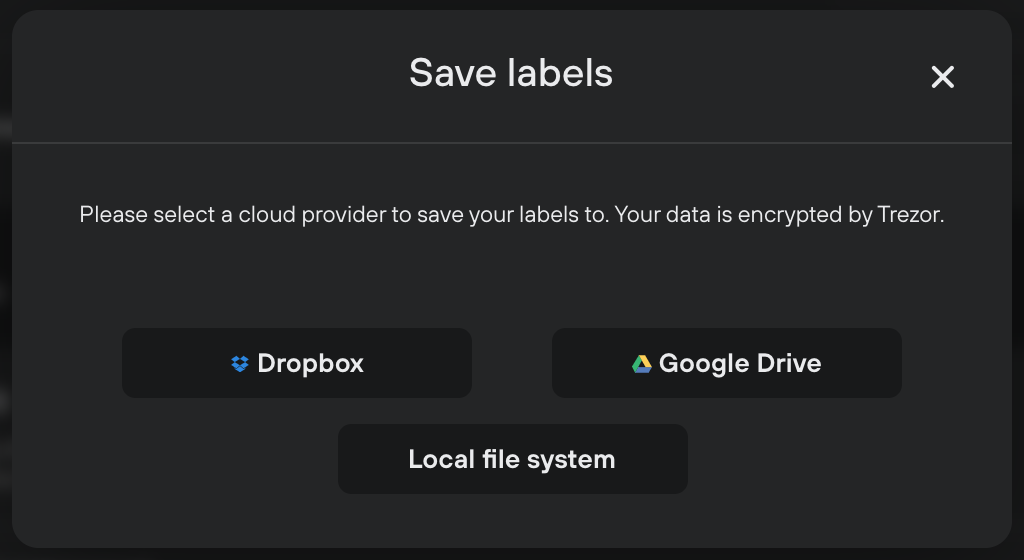
Task: Select Google Drive to save labels
Action: point(726,363)
